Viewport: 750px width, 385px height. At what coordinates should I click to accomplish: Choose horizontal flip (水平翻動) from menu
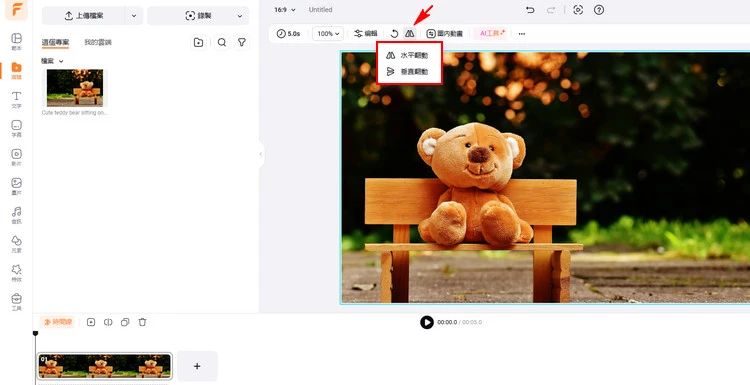click(x=409, y=55)
